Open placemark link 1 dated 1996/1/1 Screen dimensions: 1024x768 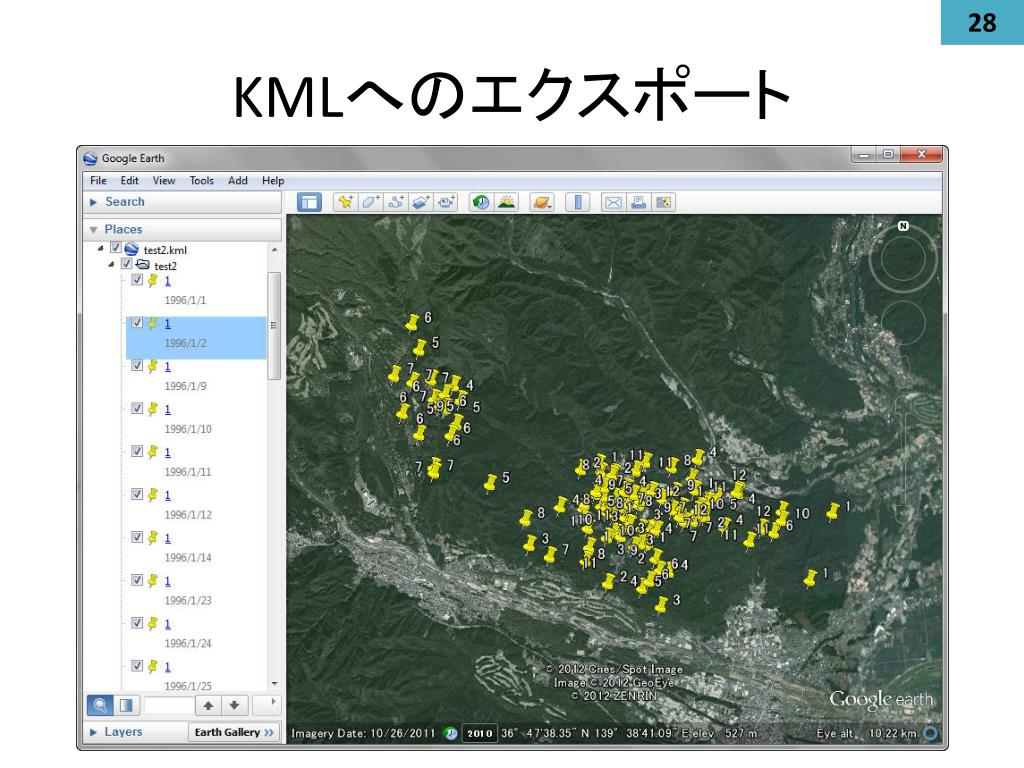pyautogui.click(x=167, y=281)
